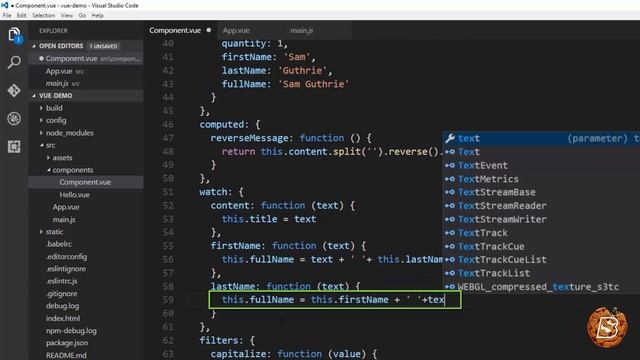Image resolution: width=640 pixels, height=360 pixels.
Task: Choose 'WEBGL_compressed_texture_s3tc' suggestion
Action: (x=542, y=287)
